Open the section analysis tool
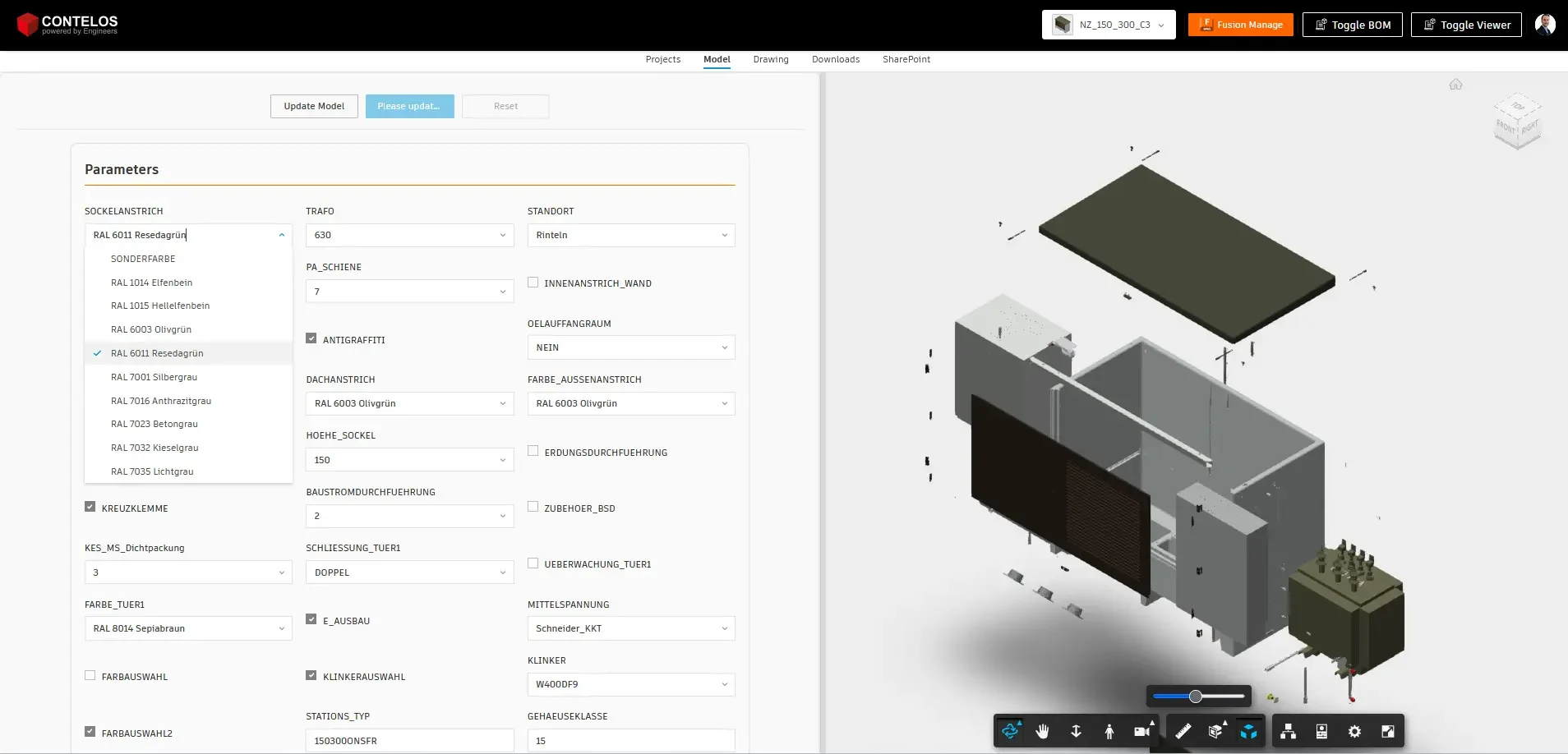The height and width of the screenshot is (754, 1568). pyautogui.click(x=1217, y=731)
